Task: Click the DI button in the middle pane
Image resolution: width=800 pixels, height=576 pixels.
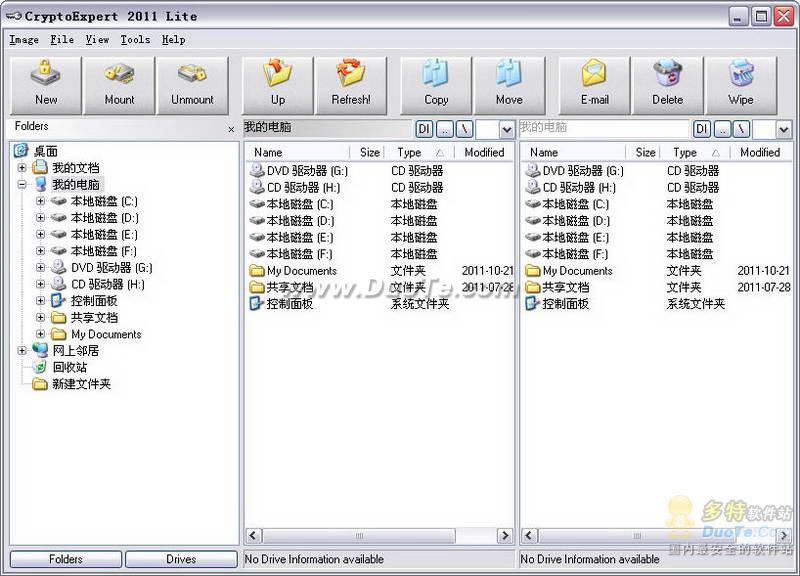Action: [424, 130]
